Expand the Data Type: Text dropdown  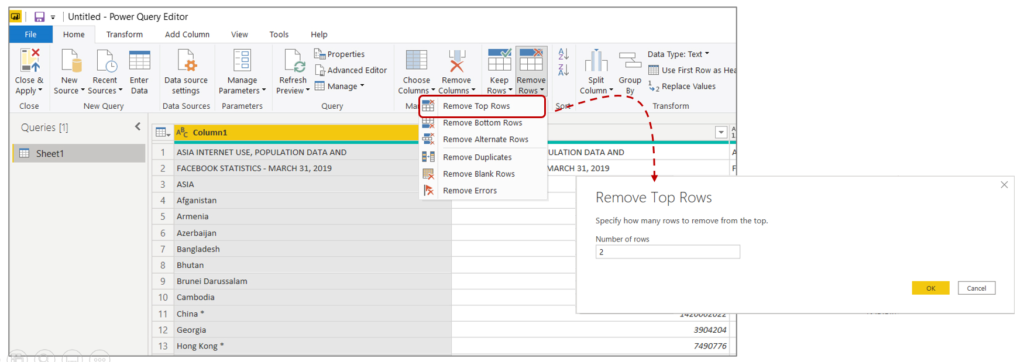point(679,54)
